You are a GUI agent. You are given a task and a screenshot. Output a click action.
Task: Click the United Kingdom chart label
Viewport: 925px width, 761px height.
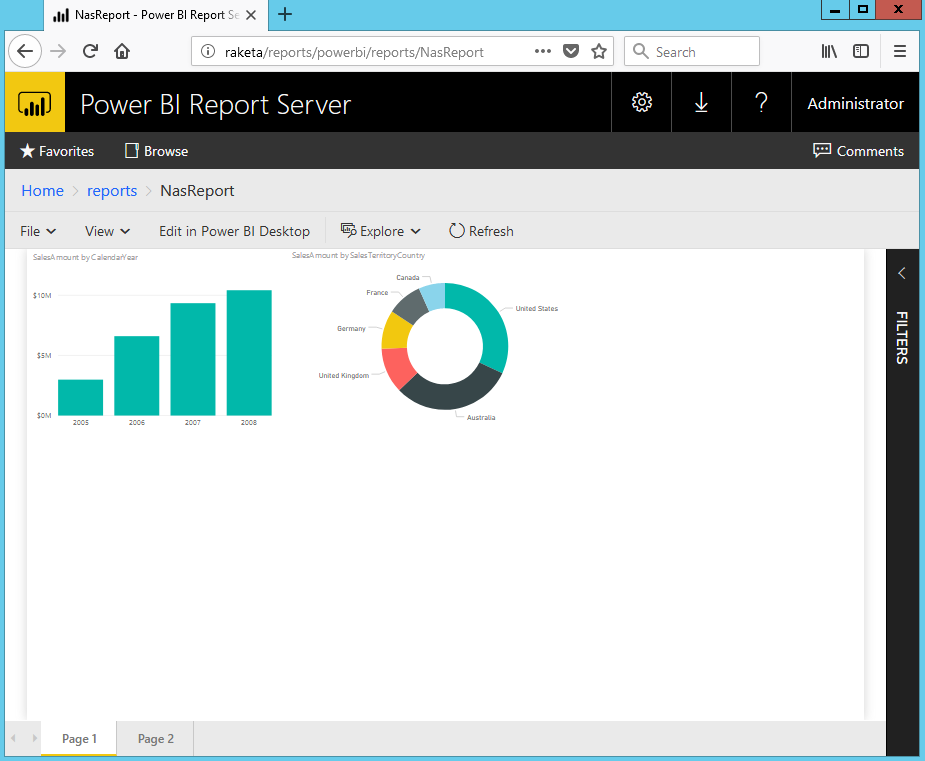click(344, 376)
